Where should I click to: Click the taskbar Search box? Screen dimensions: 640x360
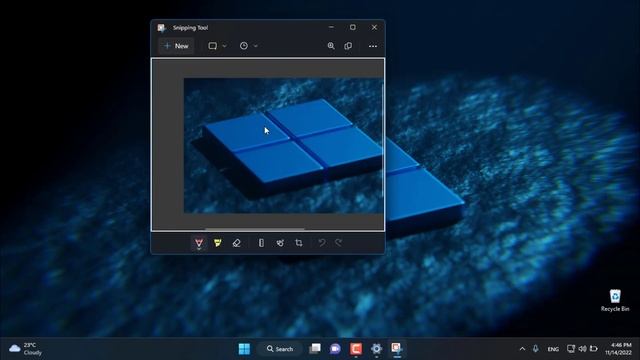(x=280, y=349)
